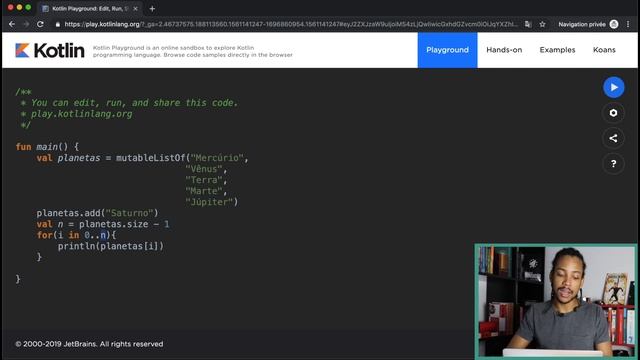
Task: Click the translate page icon in address bar
Action: 528,24
